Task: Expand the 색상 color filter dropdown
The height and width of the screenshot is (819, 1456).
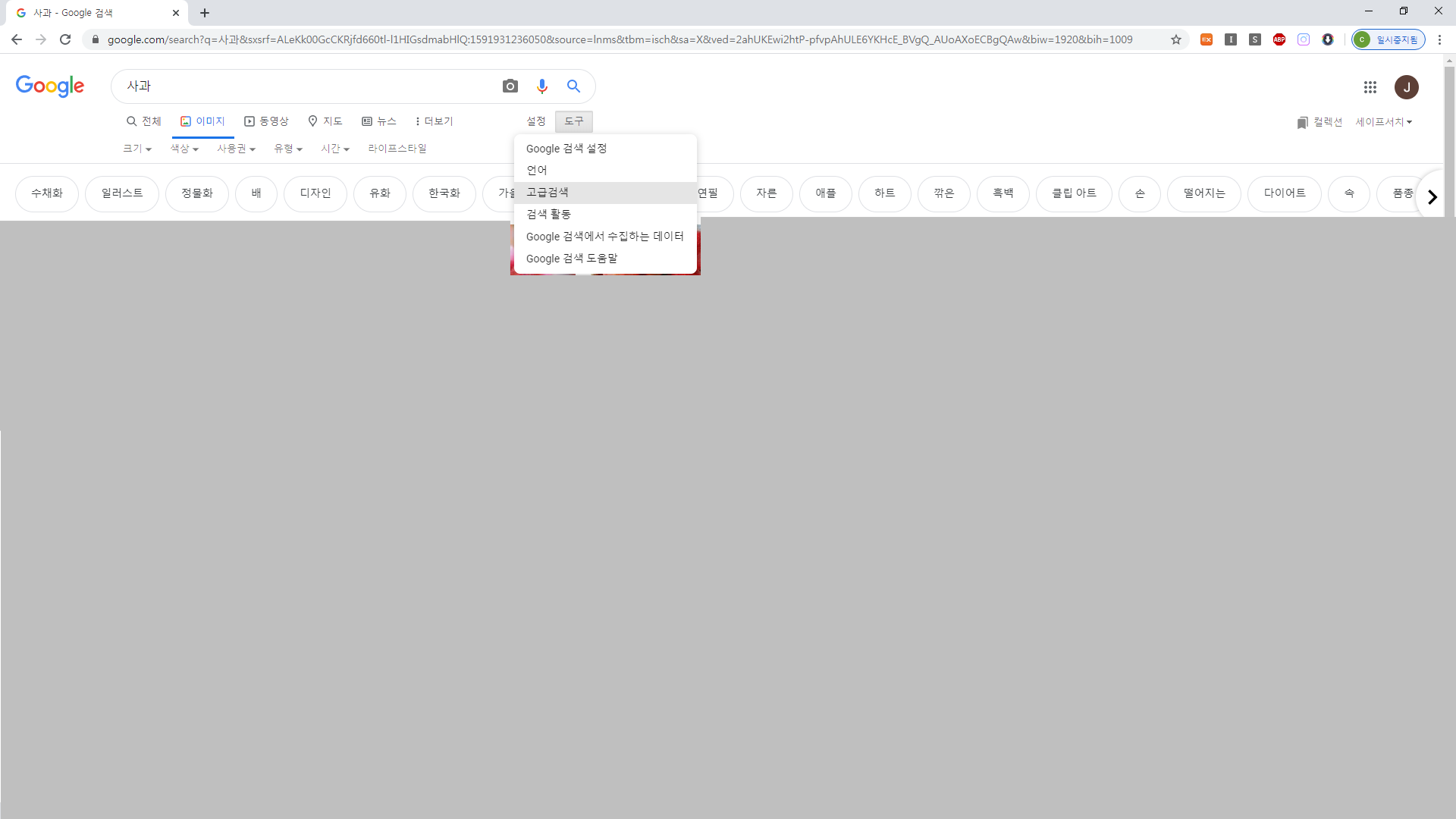Action: pyautogui.click(x=184, y=149)
